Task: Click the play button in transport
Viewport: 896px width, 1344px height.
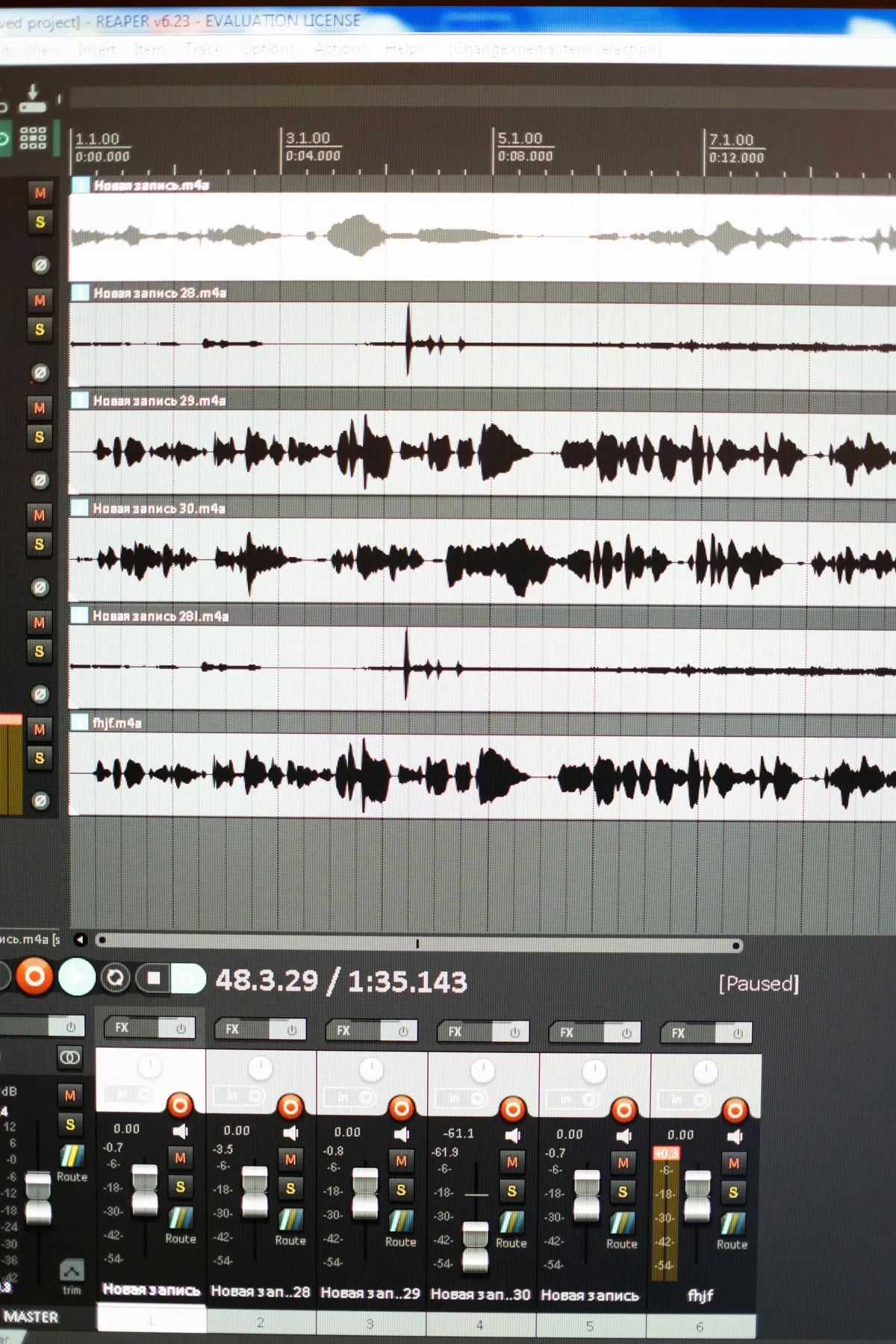Action: (76, 977)
